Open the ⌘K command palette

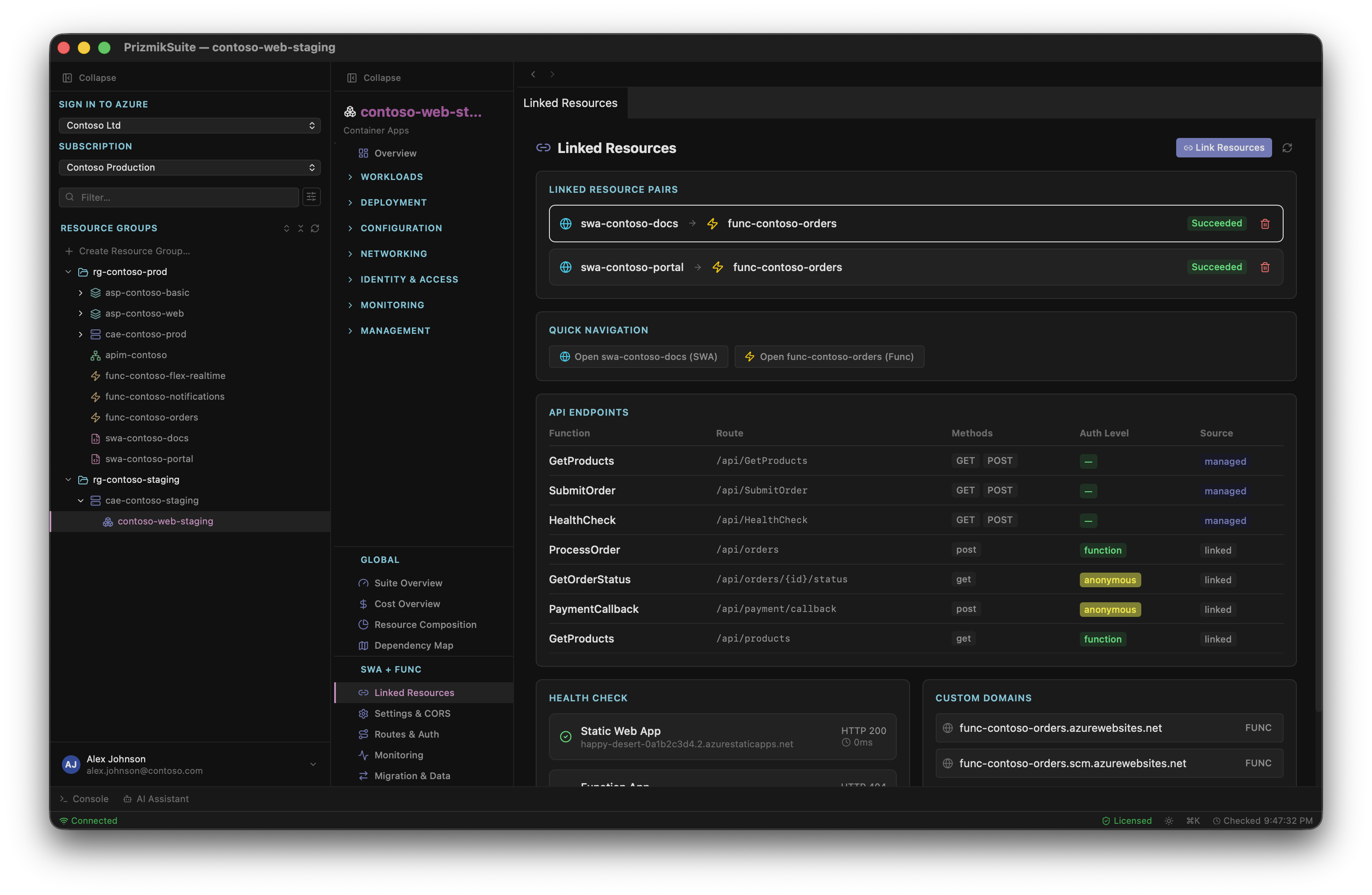[1193, 821]
